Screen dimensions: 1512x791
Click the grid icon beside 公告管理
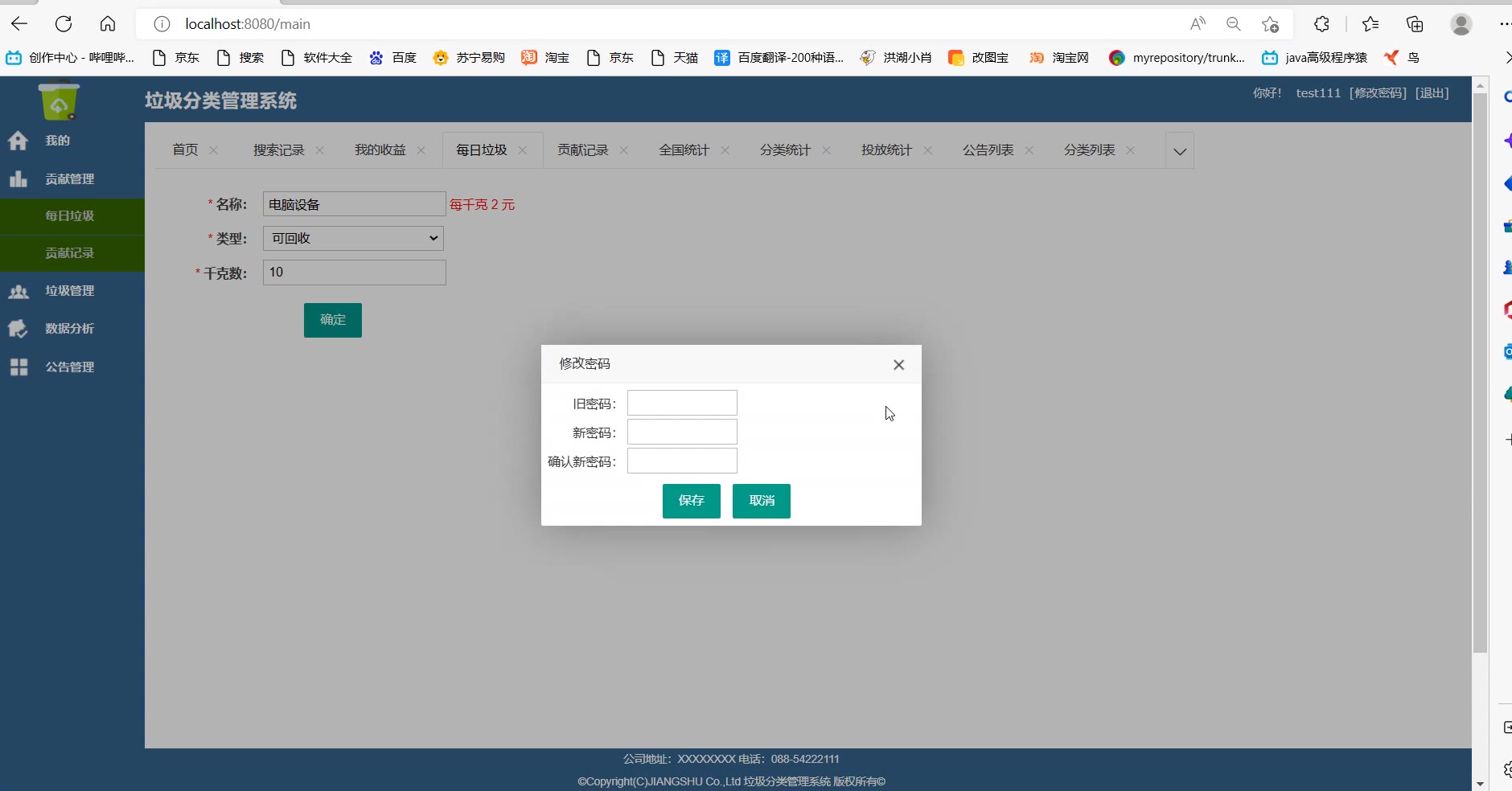click(18, 367)
